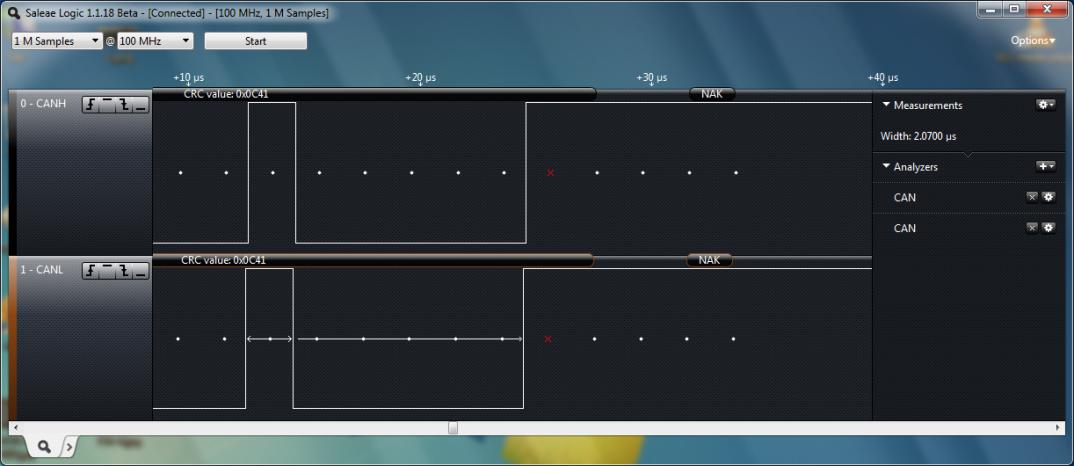Open the next tab arrow at bottom
1074x466 pixels.
tap(68, 447)
